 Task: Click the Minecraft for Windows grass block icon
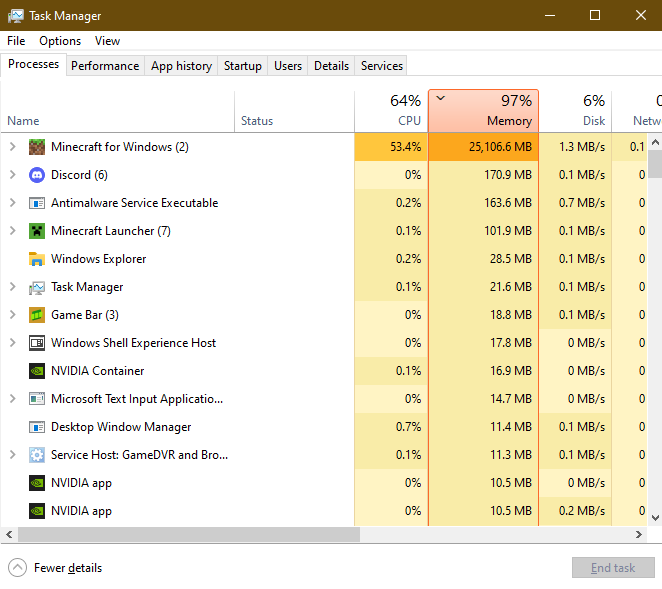37,147
